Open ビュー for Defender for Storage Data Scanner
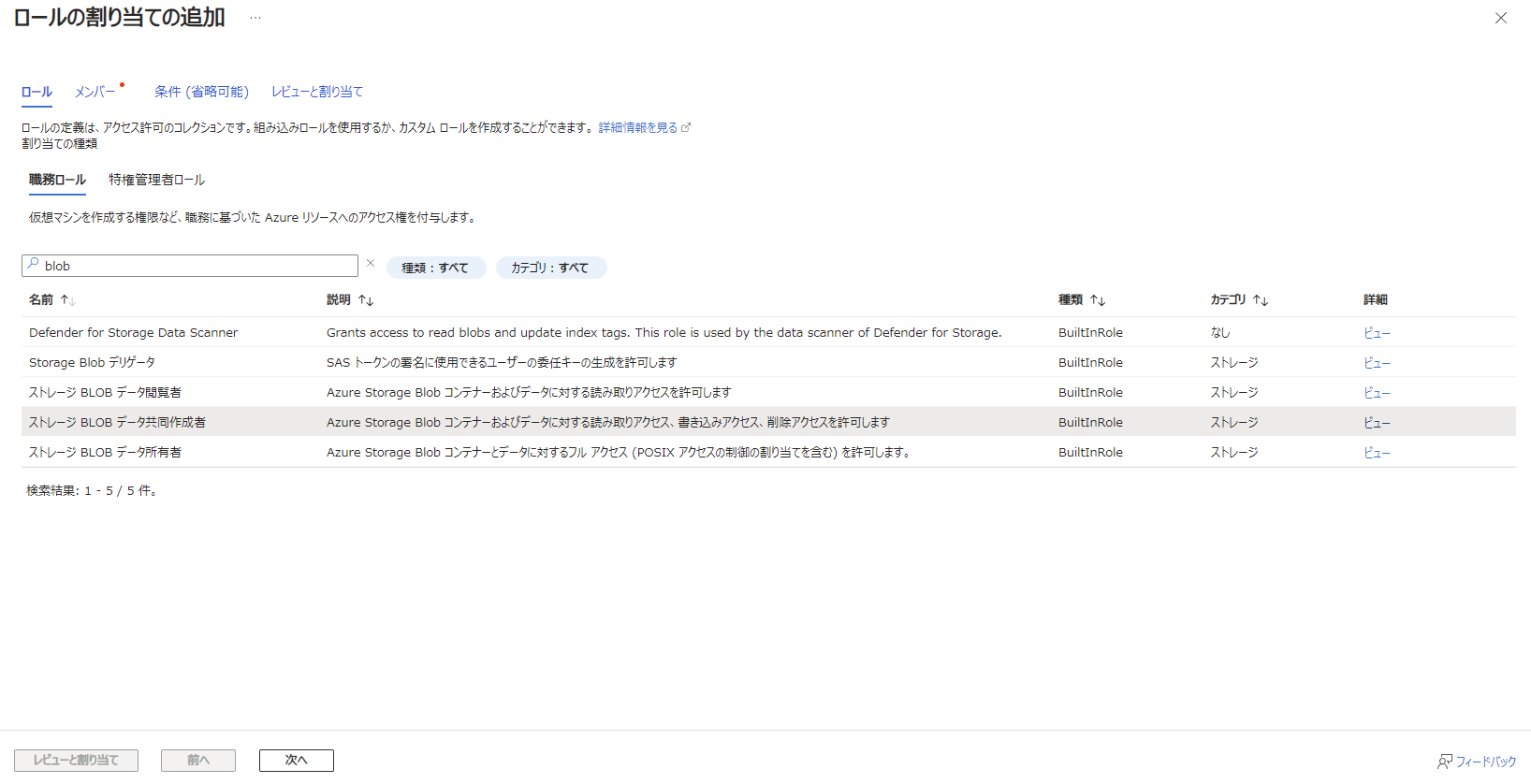 point(1377,333)
